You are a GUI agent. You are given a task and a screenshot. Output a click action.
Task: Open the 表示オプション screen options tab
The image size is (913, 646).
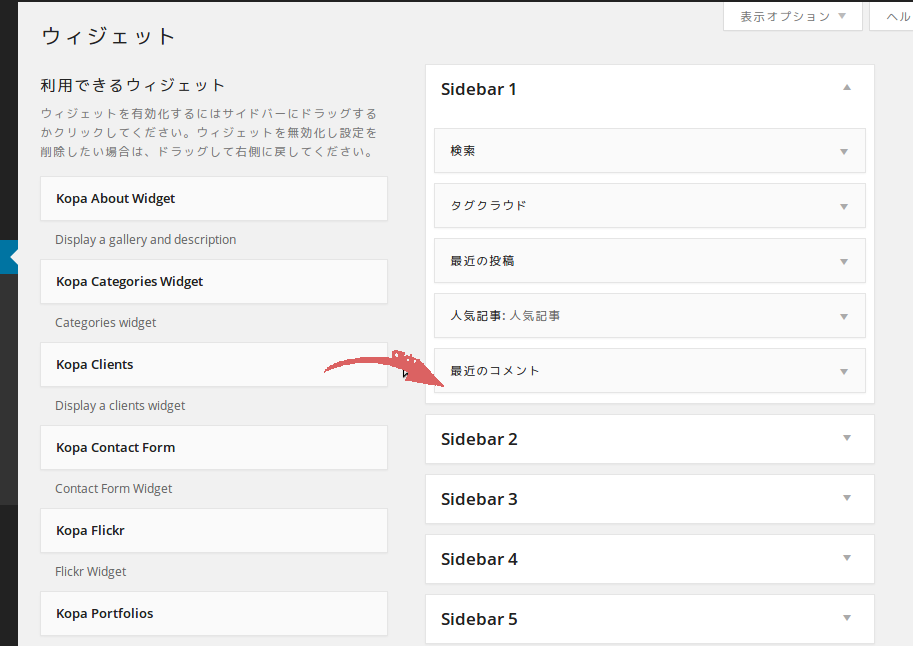click(792, 16)
